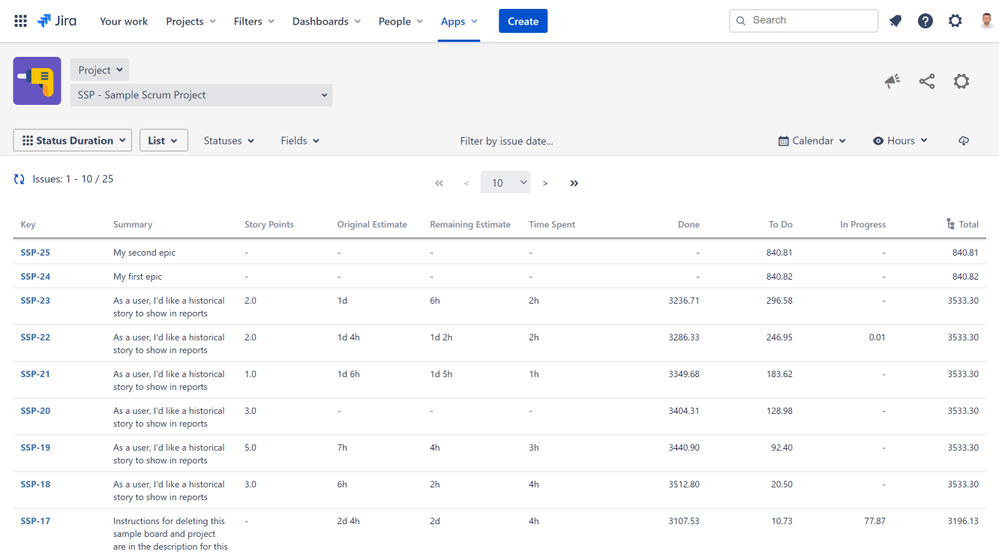This screenshot has height=554, width=999.
Task: Click the Create button
Action: (523, 21)
